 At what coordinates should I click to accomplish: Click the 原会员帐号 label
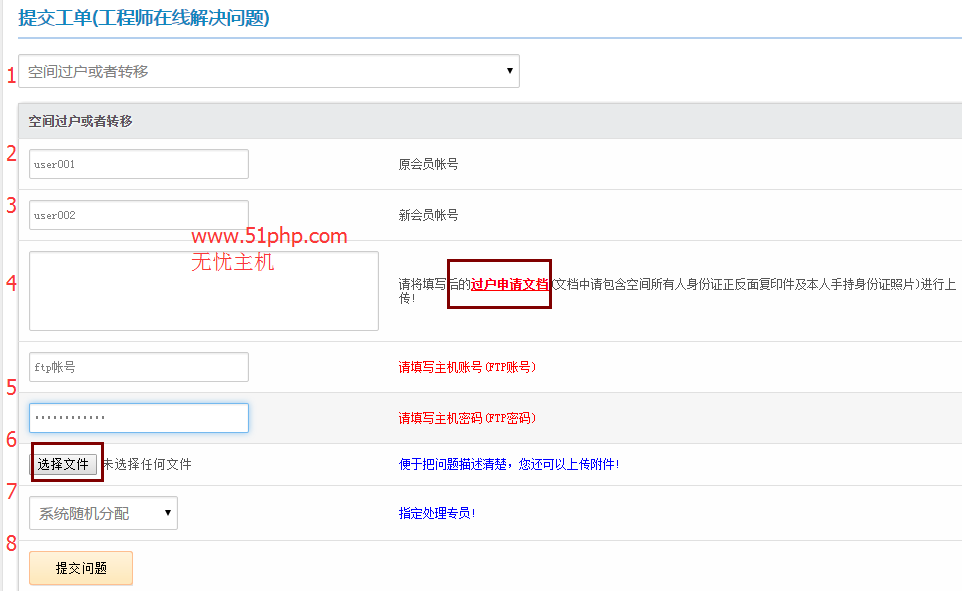[428, 164]
